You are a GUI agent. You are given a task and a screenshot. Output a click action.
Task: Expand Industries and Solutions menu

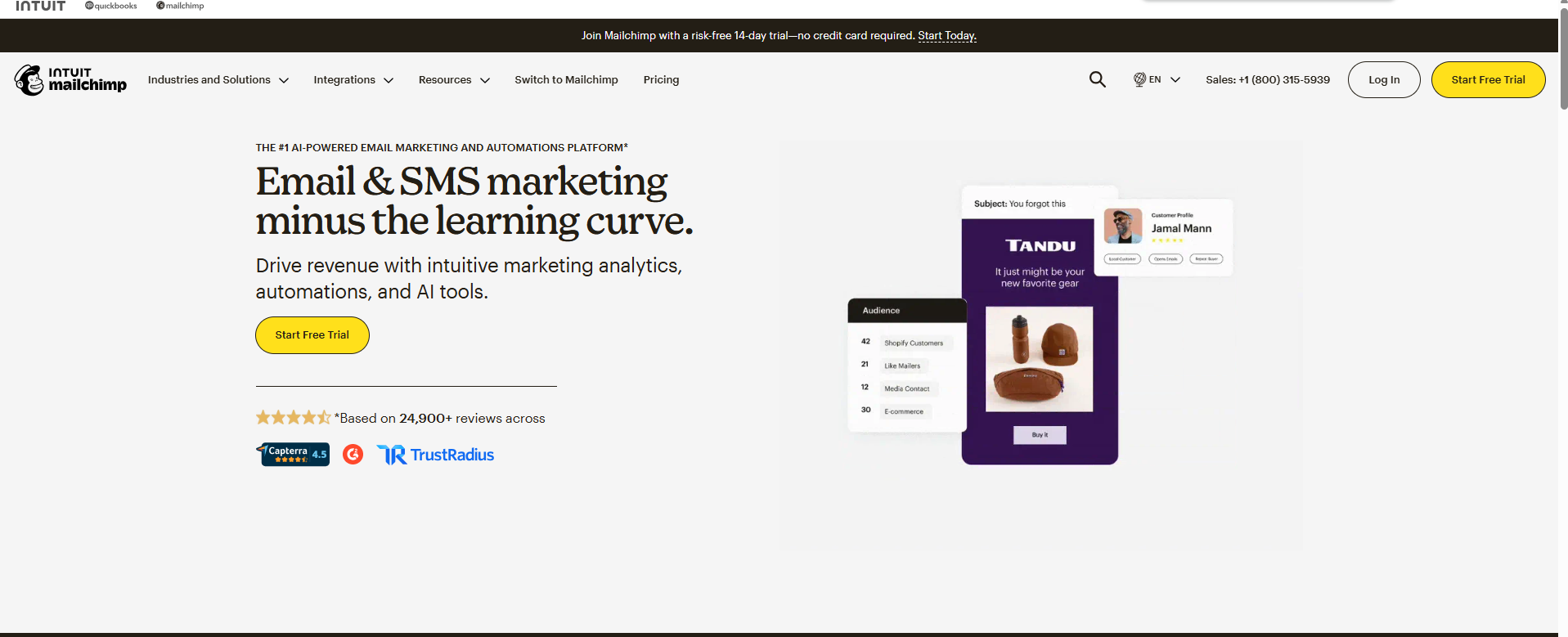coord(218,79)
